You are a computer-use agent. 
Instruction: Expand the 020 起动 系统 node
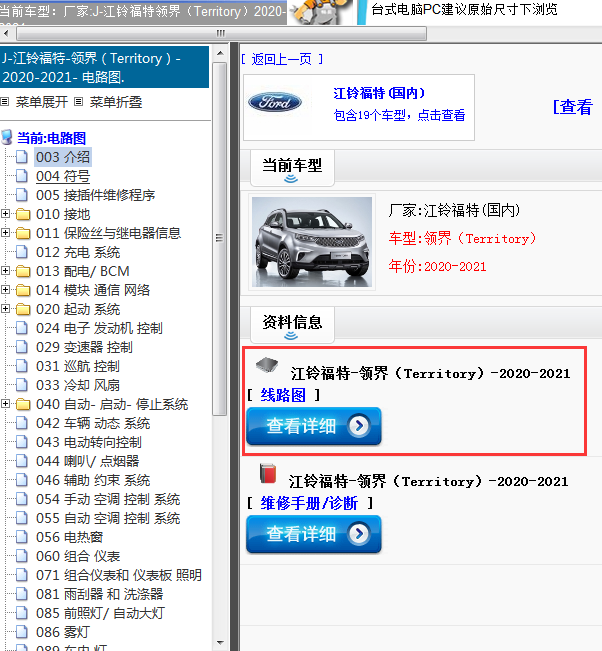click(x=5, y=309)
